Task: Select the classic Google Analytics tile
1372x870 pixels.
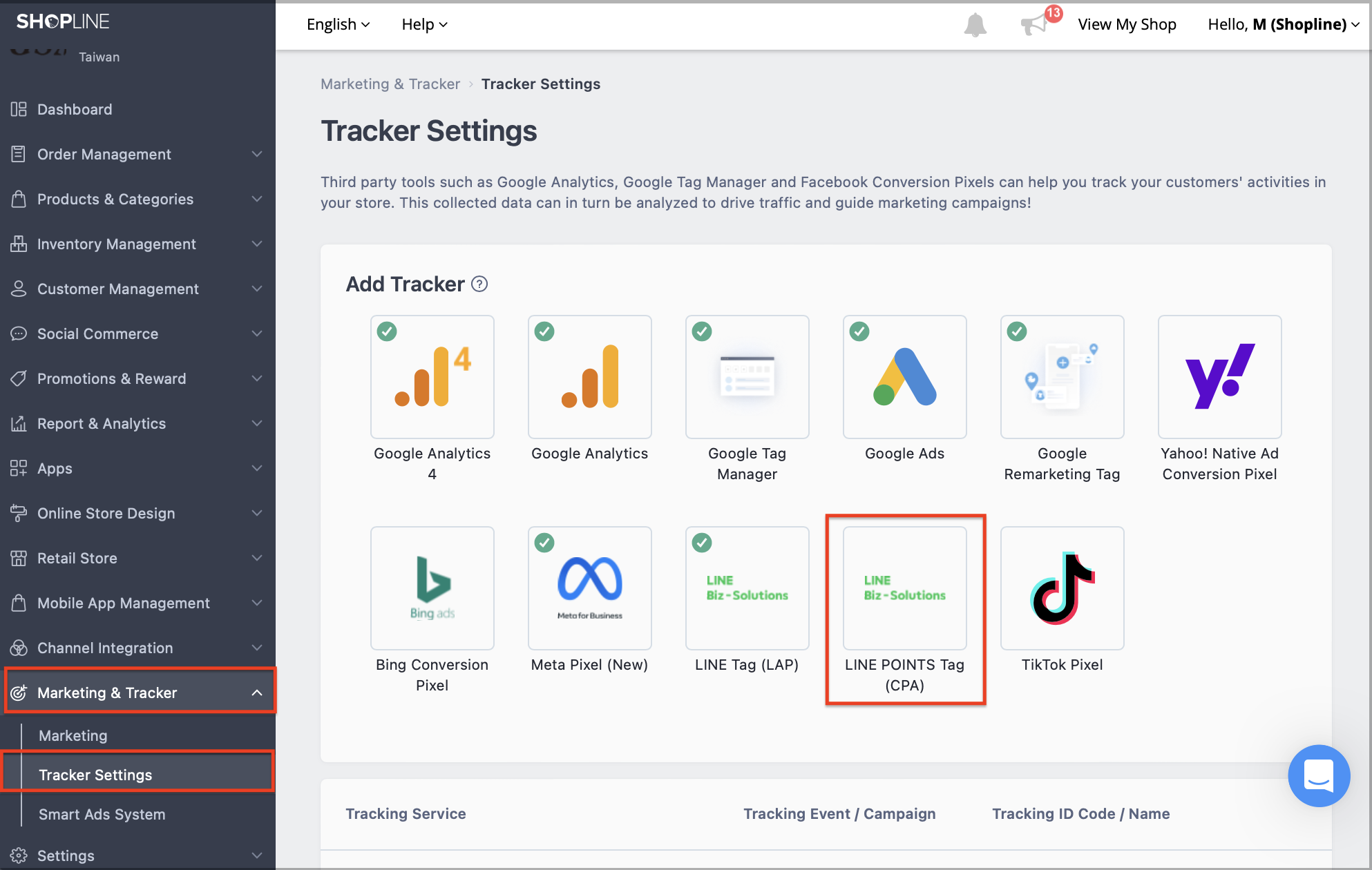Action: click(590, 377)
